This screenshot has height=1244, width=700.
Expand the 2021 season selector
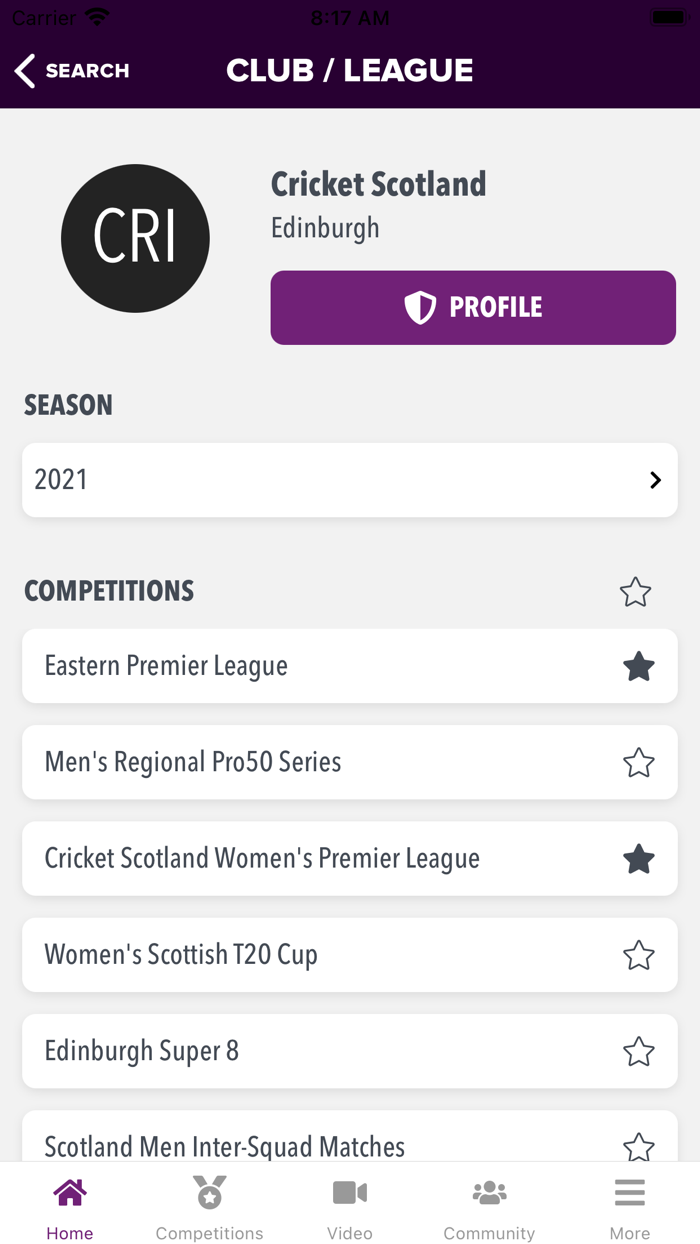click(349, 480)
